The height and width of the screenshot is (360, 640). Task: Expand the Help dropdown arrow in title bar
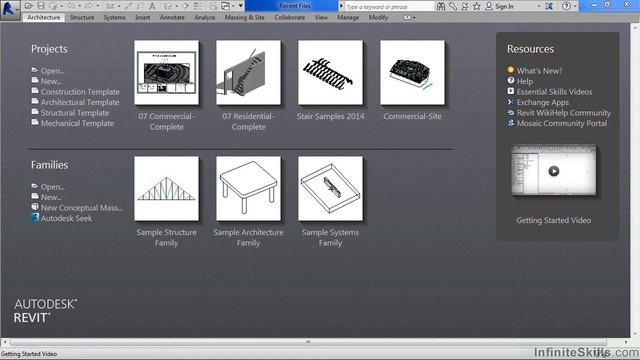tap(575, 6)
